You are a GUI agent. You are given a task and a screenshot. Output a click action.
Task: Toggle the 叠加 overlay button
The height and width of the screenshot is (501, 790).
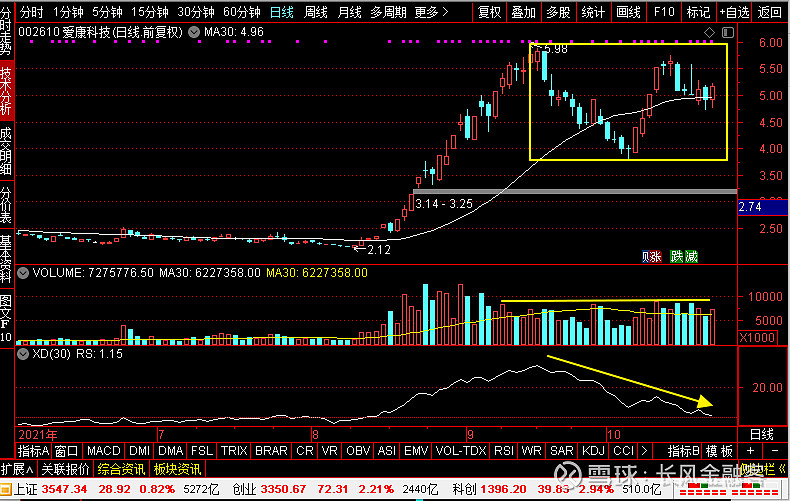coord(523,12)
